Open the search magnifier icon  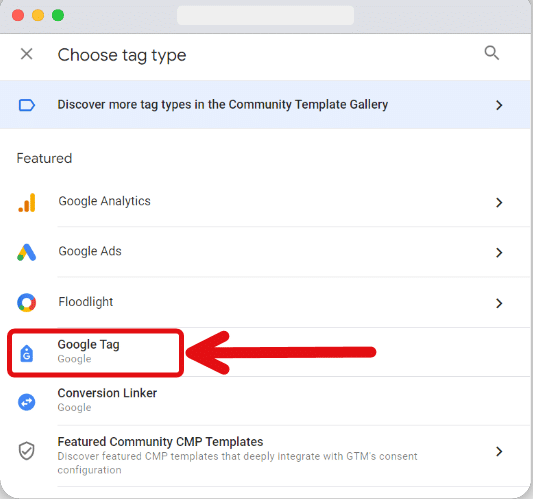point(492,53)
